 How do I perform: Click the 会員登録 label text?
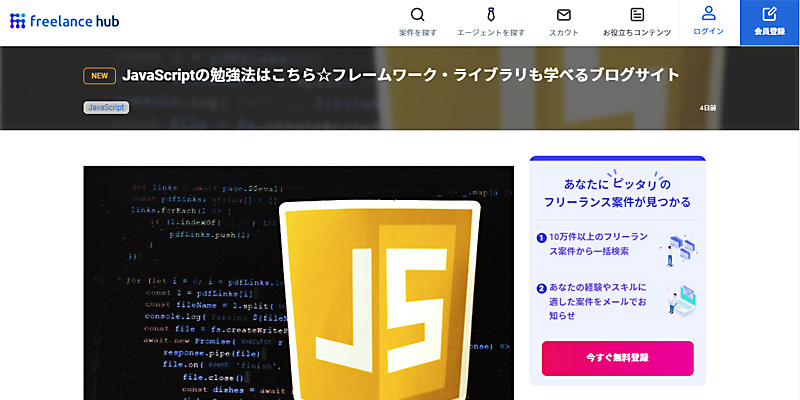[769, 32]
